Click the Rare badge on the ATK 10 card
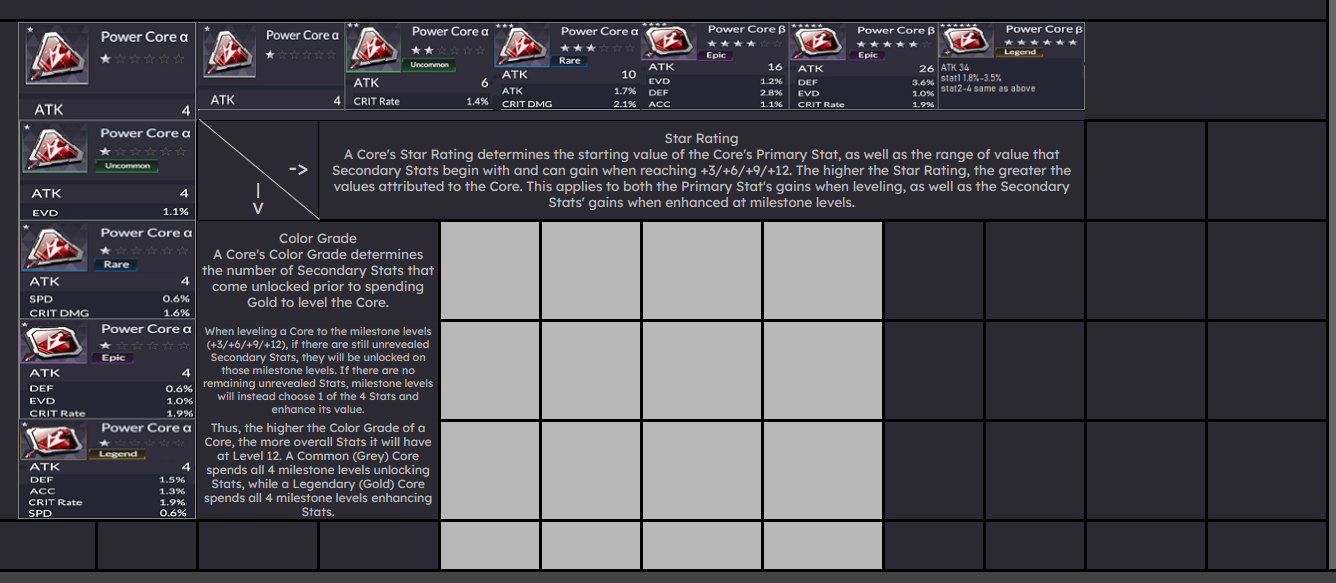Image resolution: width=1336 pixels, height=583 pixels. pyautogui.click(x=570, y=61)
